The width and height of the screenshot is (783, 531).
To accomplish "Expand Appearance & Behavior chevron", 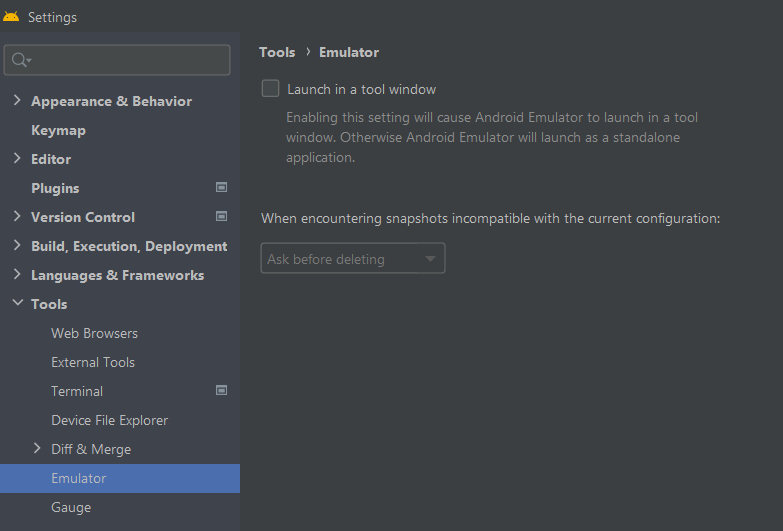I will (17, 100).
